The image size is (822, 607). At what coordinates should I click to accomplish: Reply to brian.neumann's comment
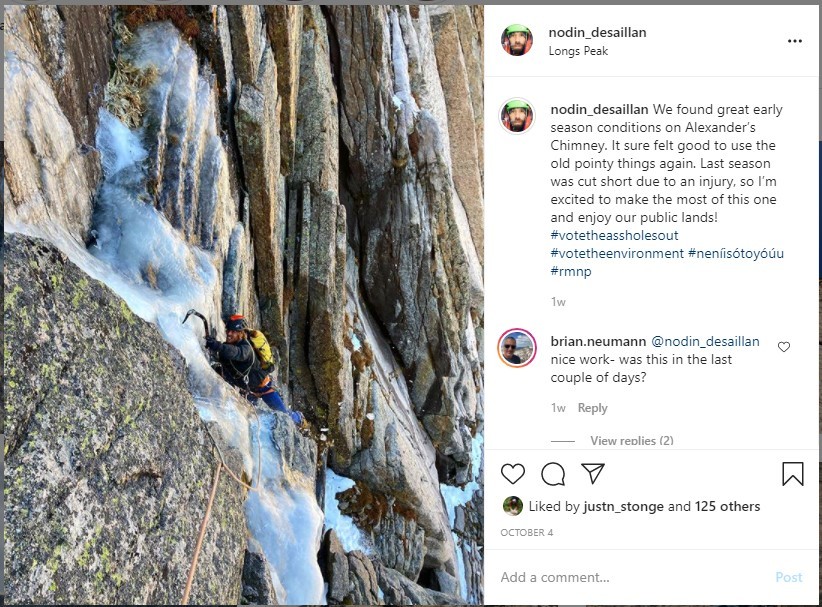[x=592, y=408]
